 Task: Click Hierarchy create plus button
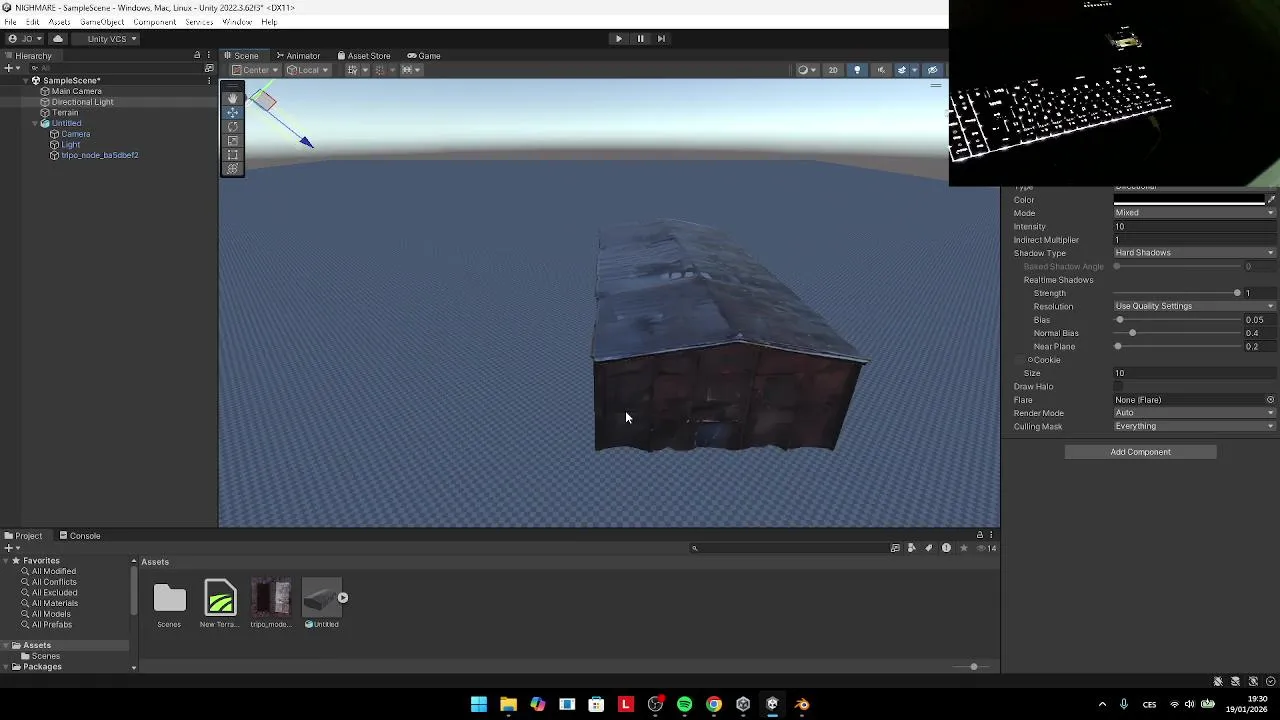click(9, 68)
